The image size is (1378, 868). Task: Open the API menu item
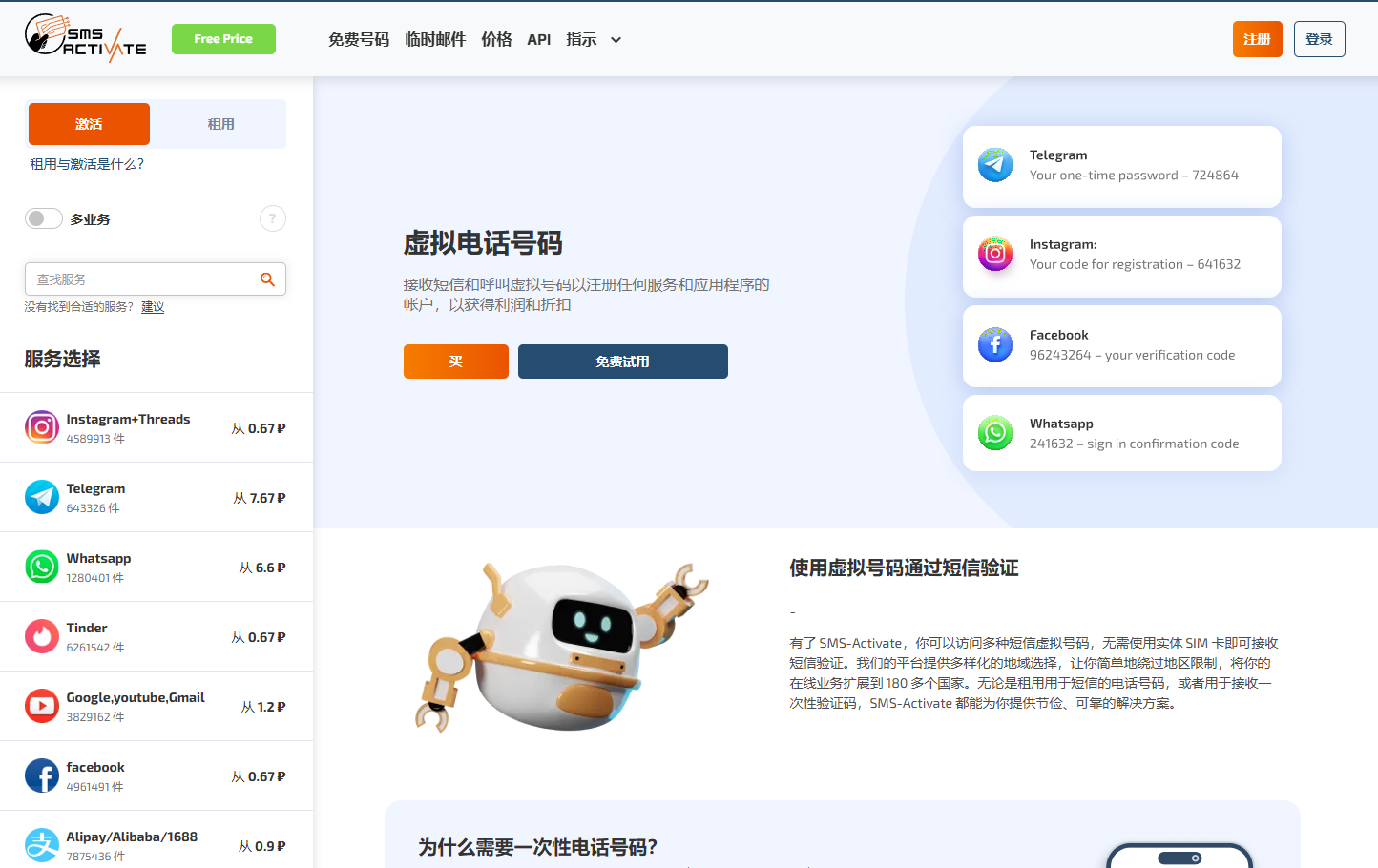(539, 39)
